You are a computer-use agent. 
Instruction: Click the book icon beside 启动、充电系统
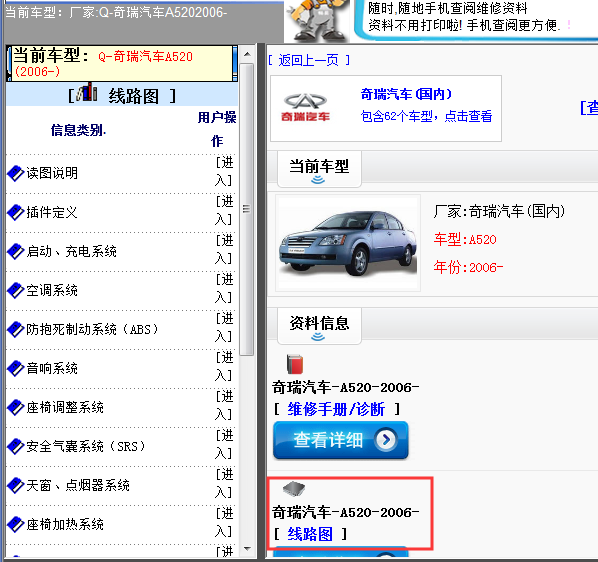pyautogui.click(x=16, y=252)
